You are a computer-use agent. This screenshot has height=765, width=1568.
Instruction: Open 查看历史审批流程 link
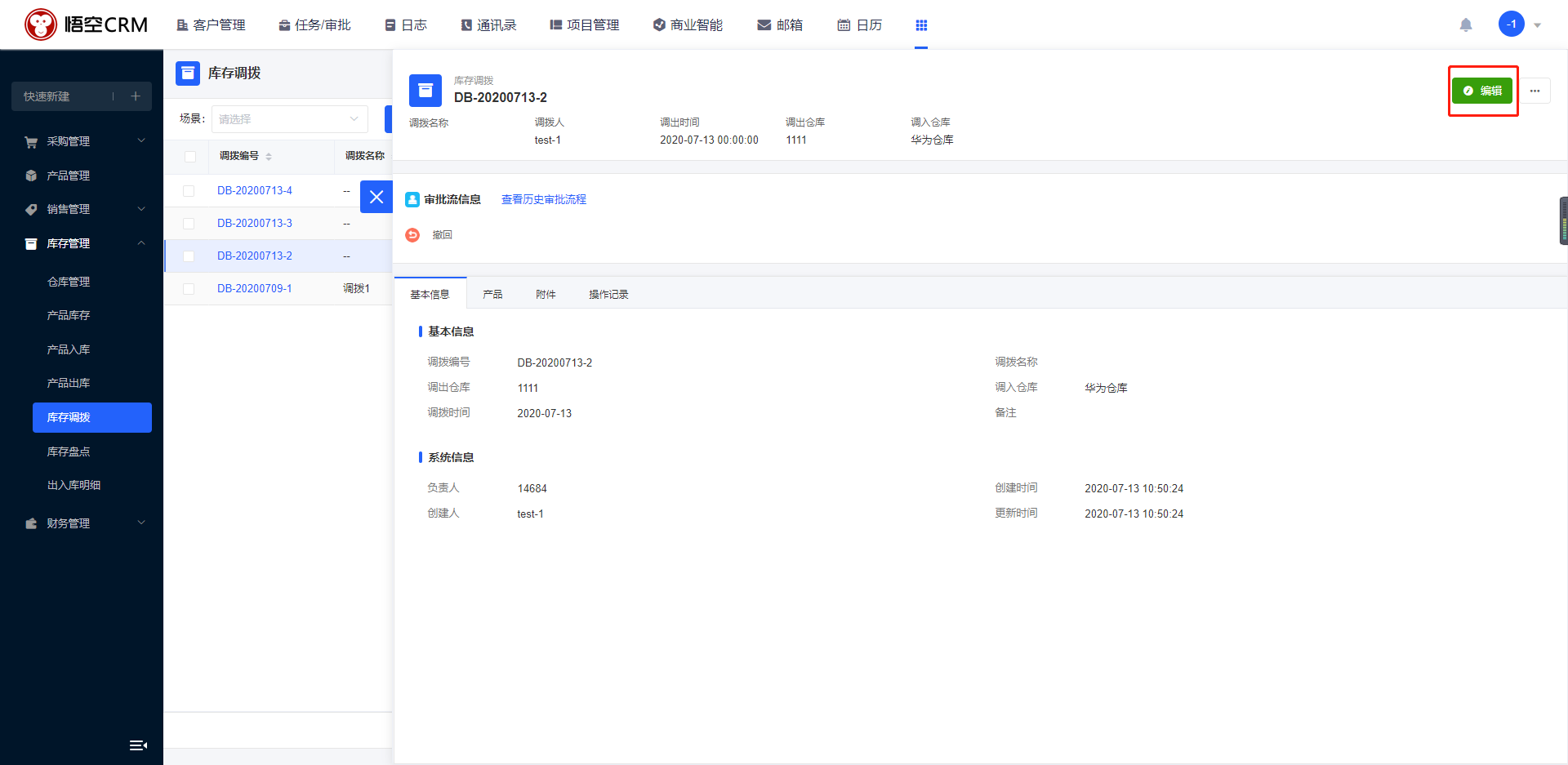pos(544,199)
